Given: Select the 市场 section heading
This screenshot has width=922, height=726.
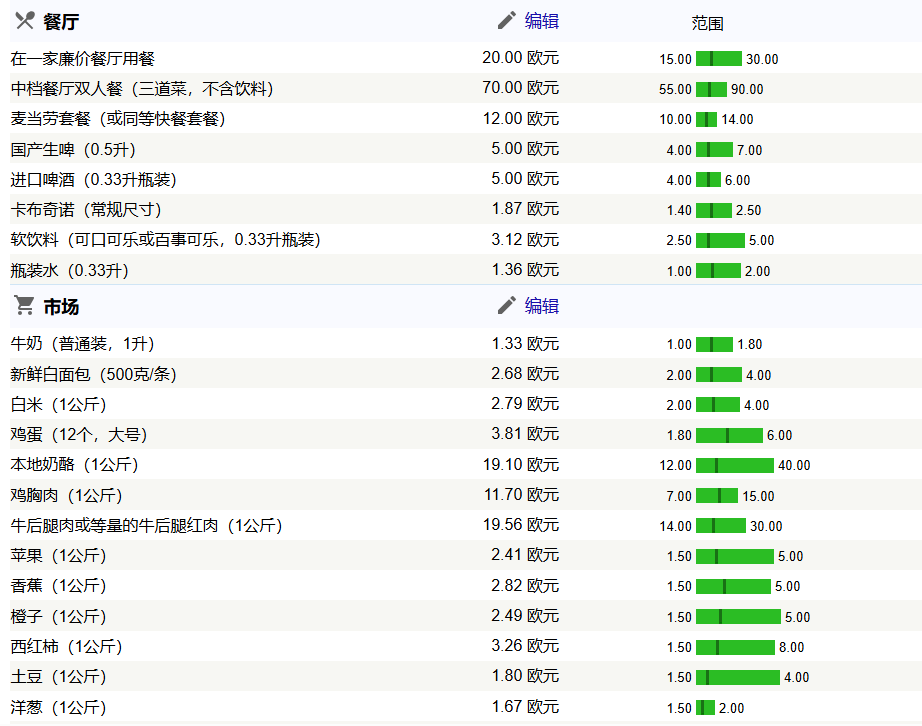Looking at the screenshot, I should click(x=61, y=306).
